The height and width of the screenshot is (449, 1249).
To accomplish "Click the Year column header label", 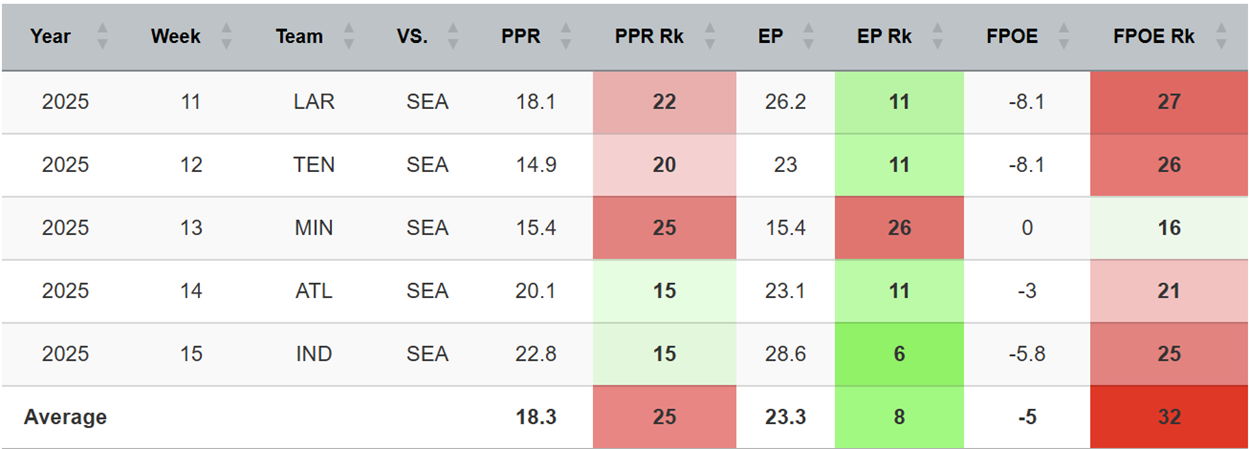I will pyautogui.click(x=51, y=37).
